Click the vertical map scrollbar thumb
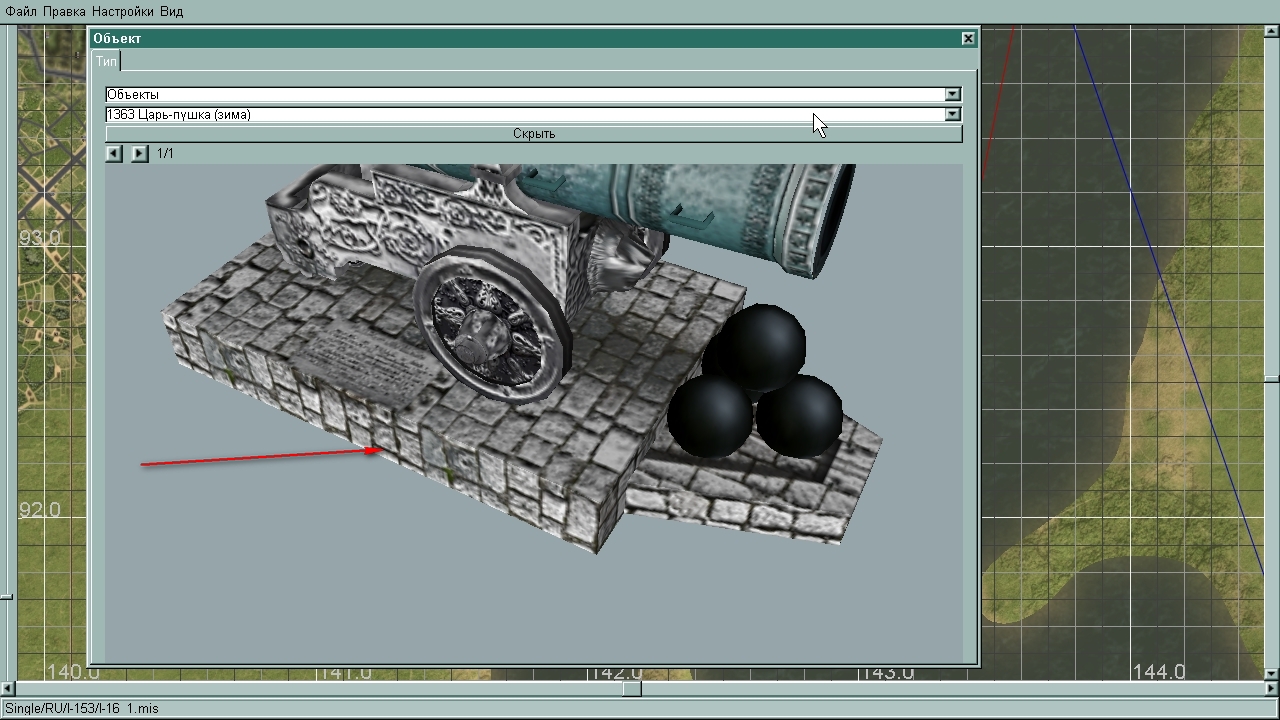Image resolution: width=1280 pixels, height=720 pixels. [1271, 379]
